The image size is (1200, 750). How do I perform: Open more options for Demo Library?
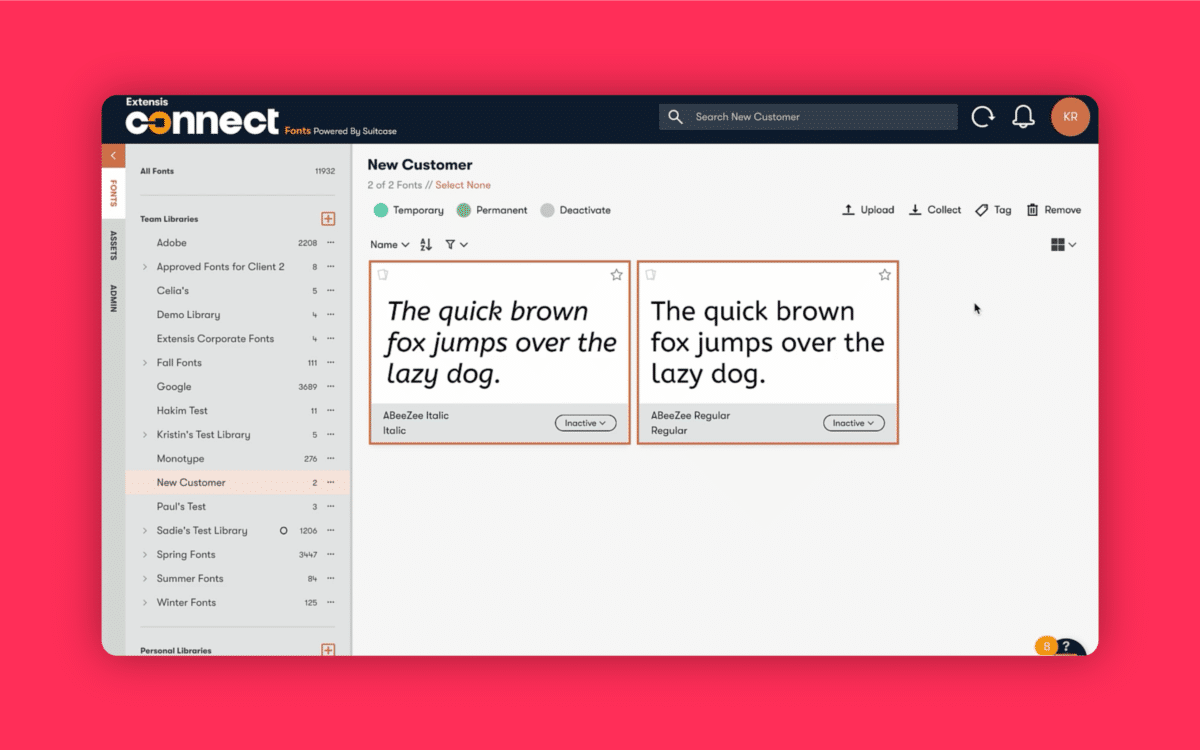click(330, 315)
